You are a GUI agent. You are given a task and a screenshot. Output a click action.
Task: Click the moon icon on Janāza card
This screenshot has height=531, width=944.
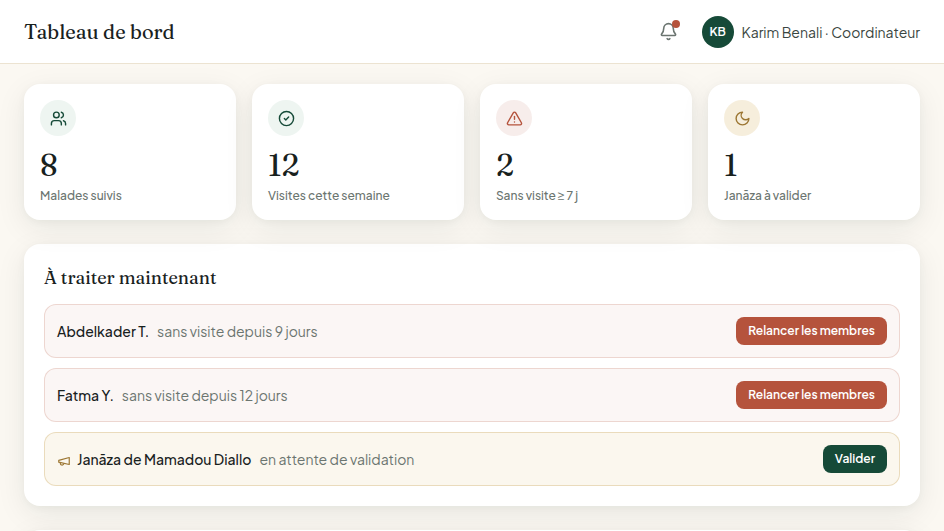coord(742,118)
